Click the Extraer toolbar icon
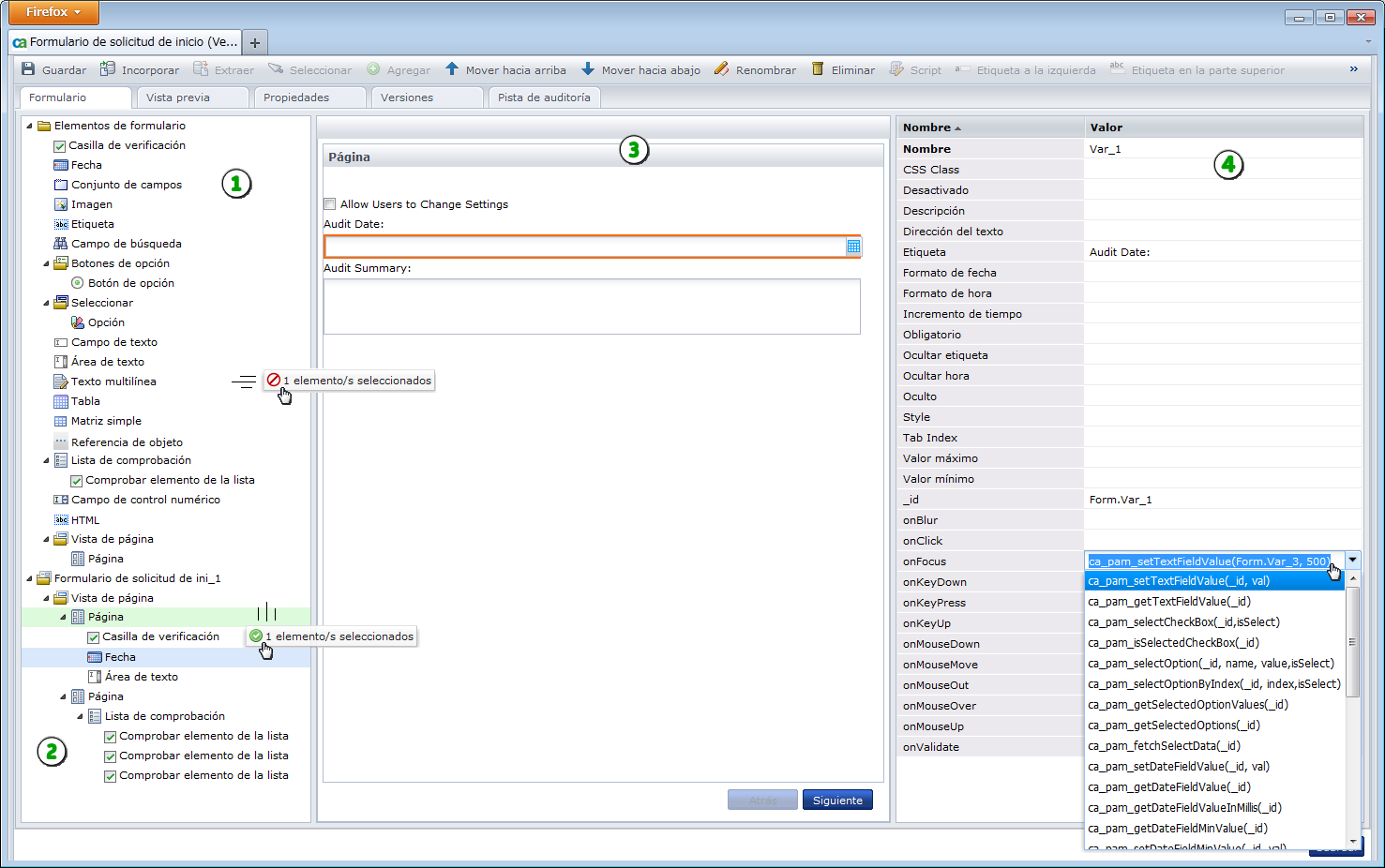Viewport: 1385px width, 868px height. [x=201, y=69]
